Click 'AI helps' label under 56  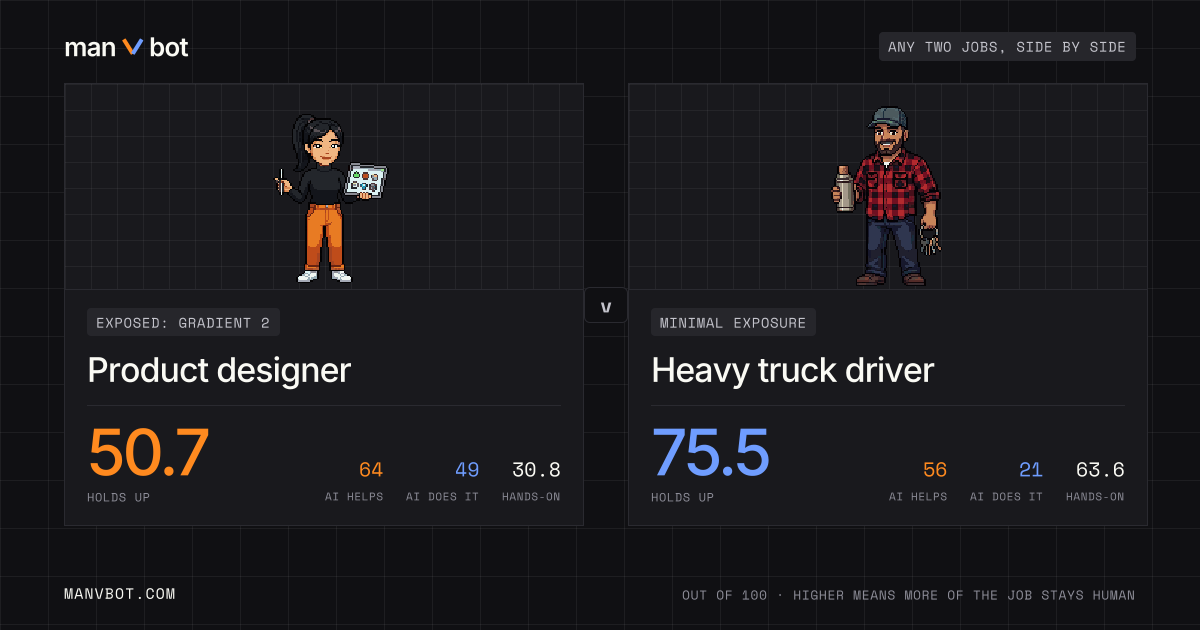[x=918, y=497]
